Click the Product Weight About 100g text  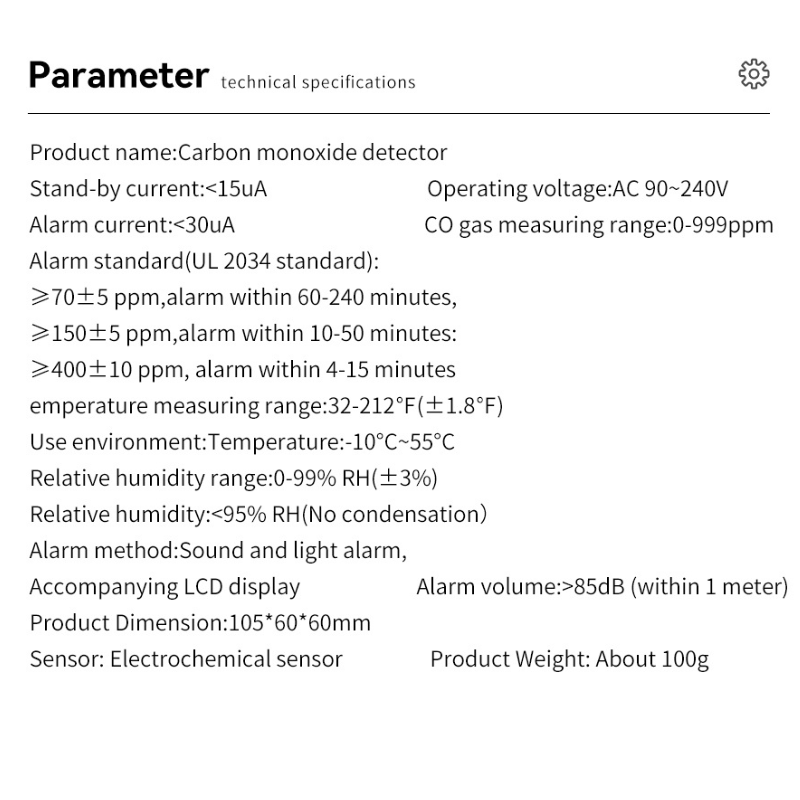click(x=569, y=659)
